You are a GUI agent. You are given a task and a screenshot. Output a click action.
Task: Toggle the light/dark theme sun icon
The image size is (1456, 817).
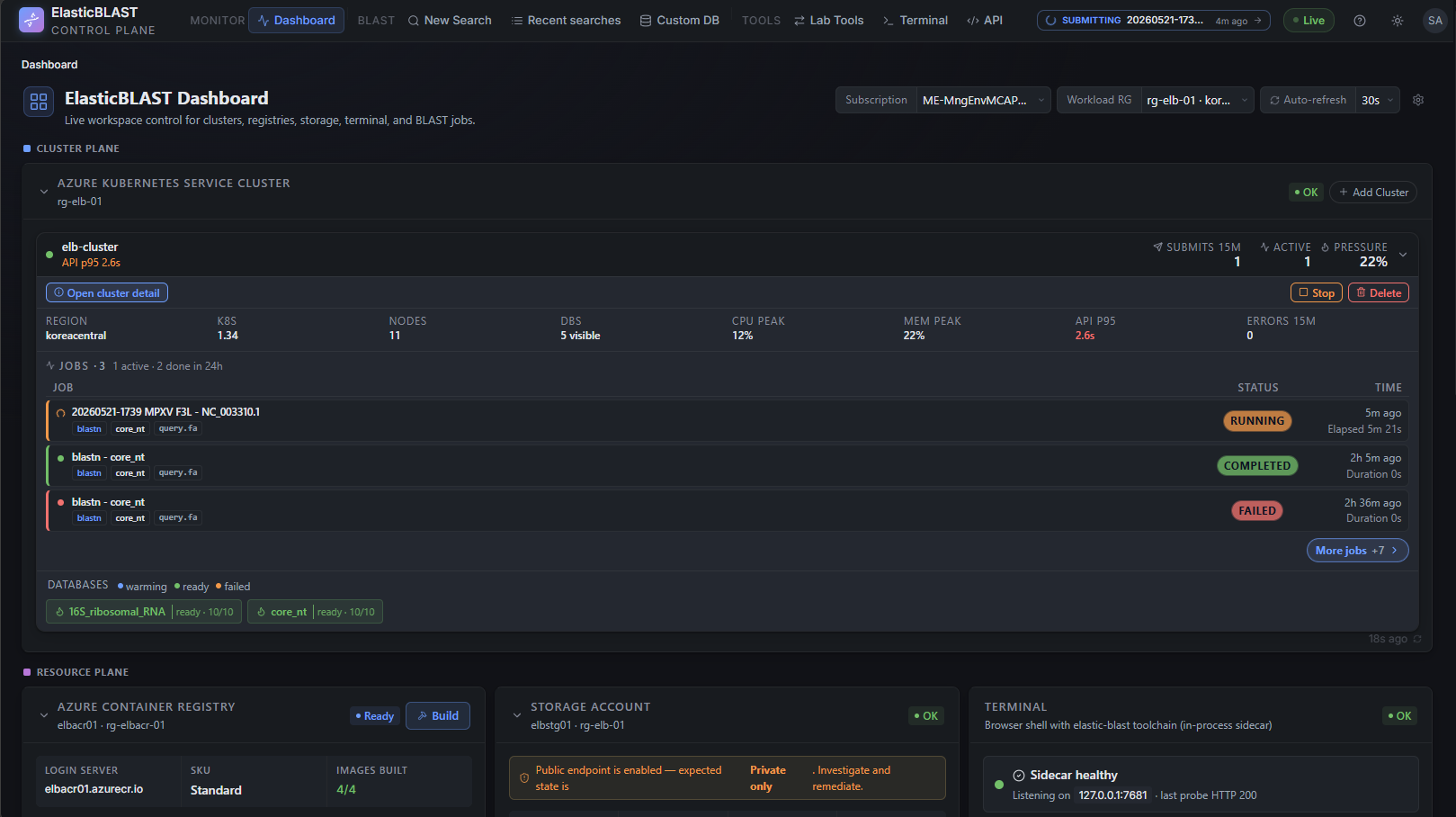pos(1398,21)
